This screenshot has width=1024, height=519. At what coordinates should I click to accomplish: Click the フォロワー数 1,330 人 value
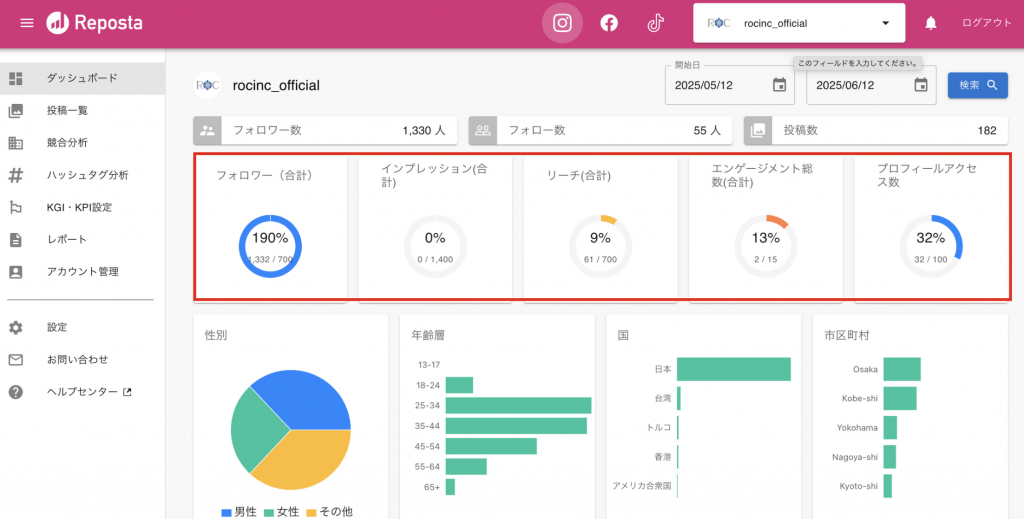point(424,131)
